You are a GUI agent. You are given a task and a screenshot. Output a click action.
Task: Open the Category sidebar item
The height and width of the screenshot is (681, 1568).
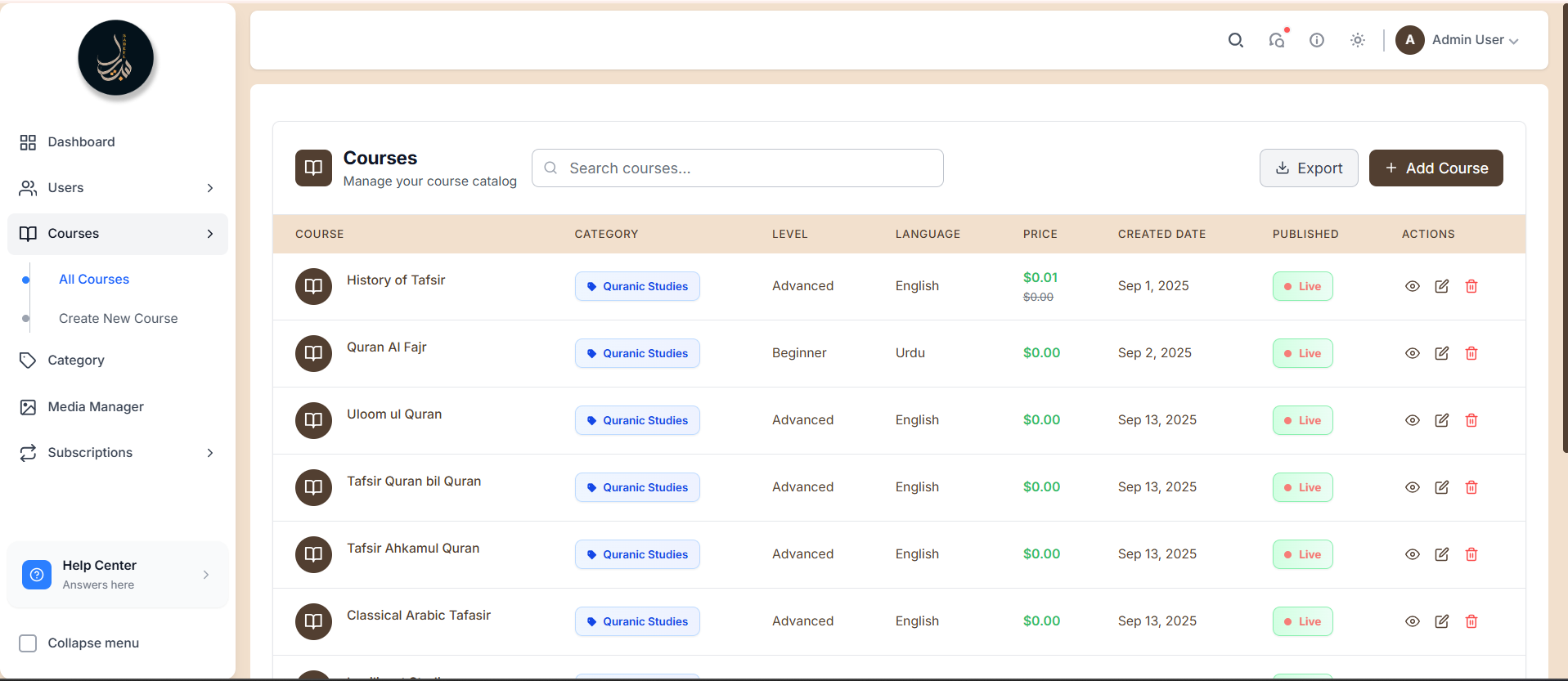coord(117,361)
